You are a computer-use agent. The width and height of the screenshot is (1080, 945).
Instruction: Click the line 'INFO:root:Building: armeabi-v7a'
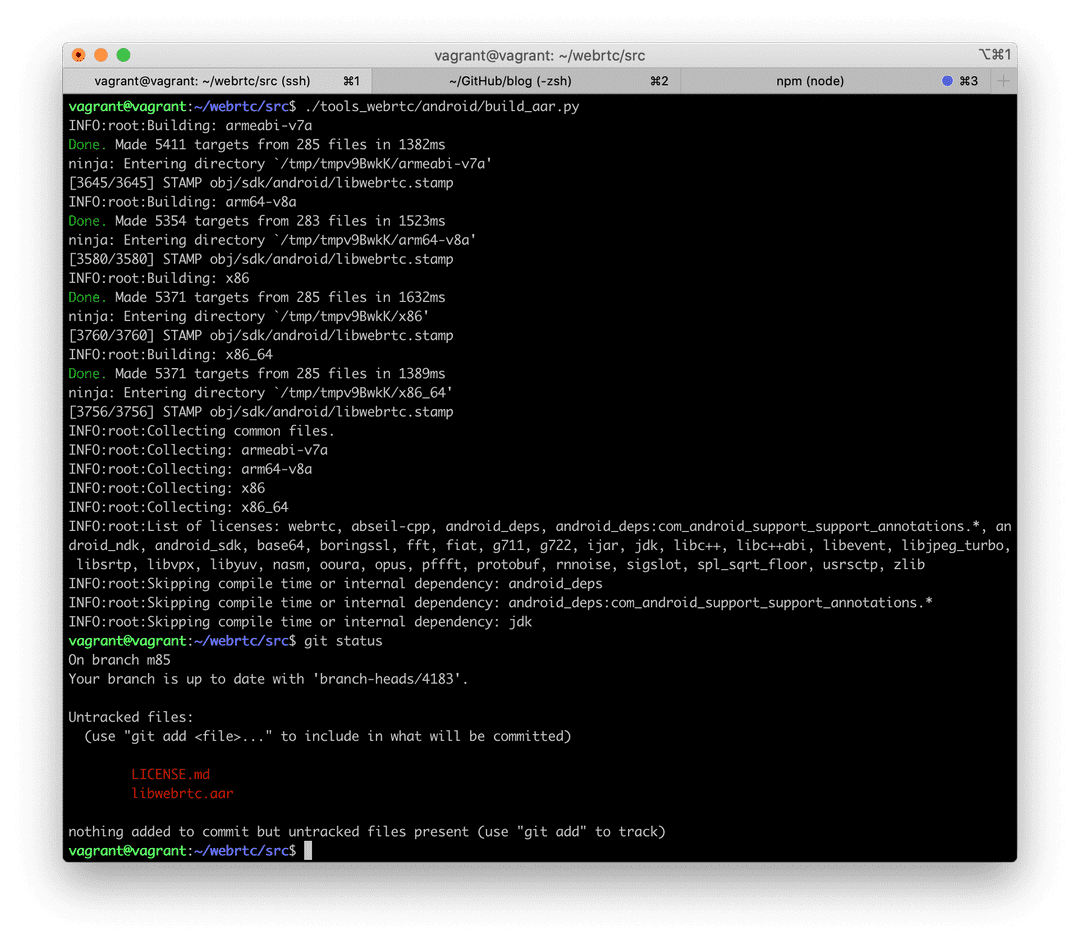[x=190, y=125]
